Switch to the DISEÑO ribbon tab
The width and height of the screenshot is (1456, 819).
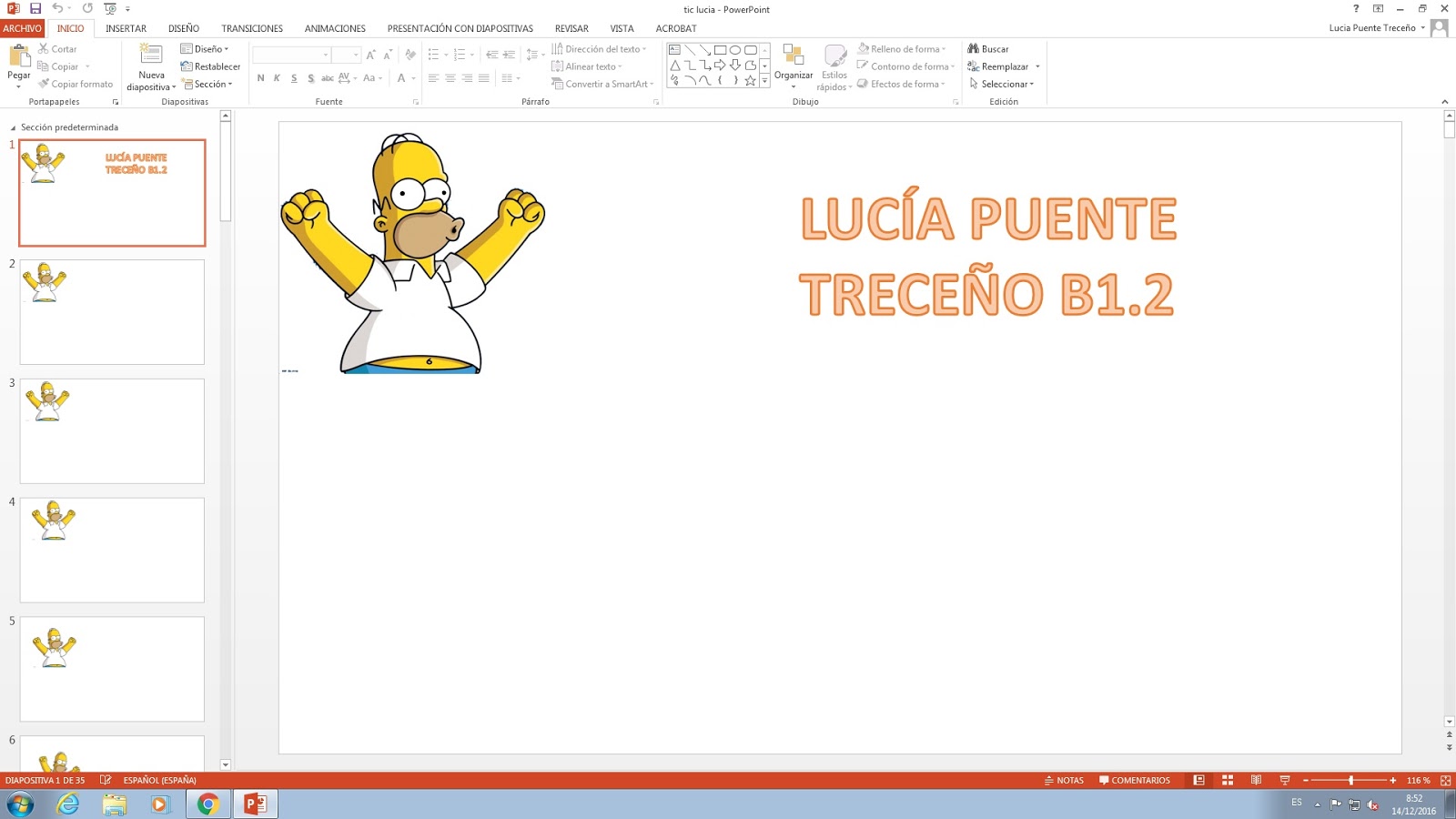click(x=184, y=28)
